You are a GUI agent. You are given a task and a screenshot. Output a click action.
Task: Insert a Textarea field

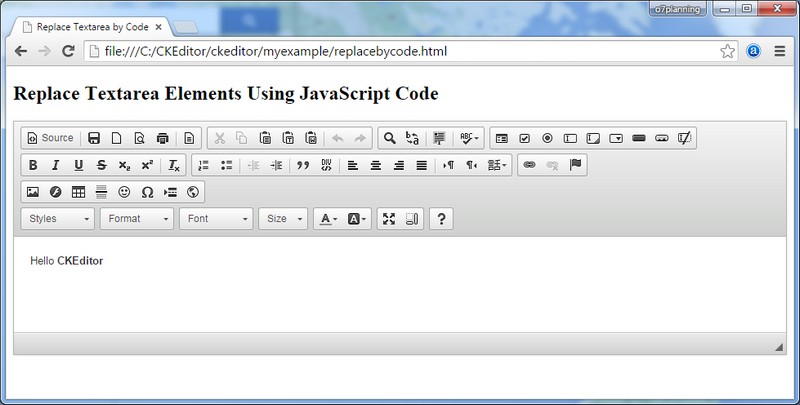[593, 138]
